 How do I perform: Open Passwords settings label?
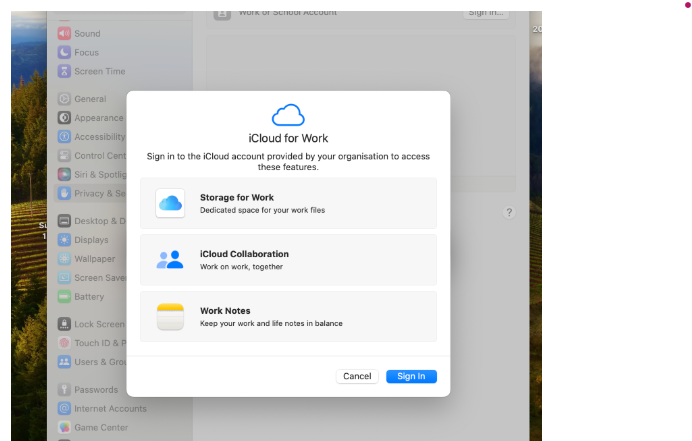96,390
